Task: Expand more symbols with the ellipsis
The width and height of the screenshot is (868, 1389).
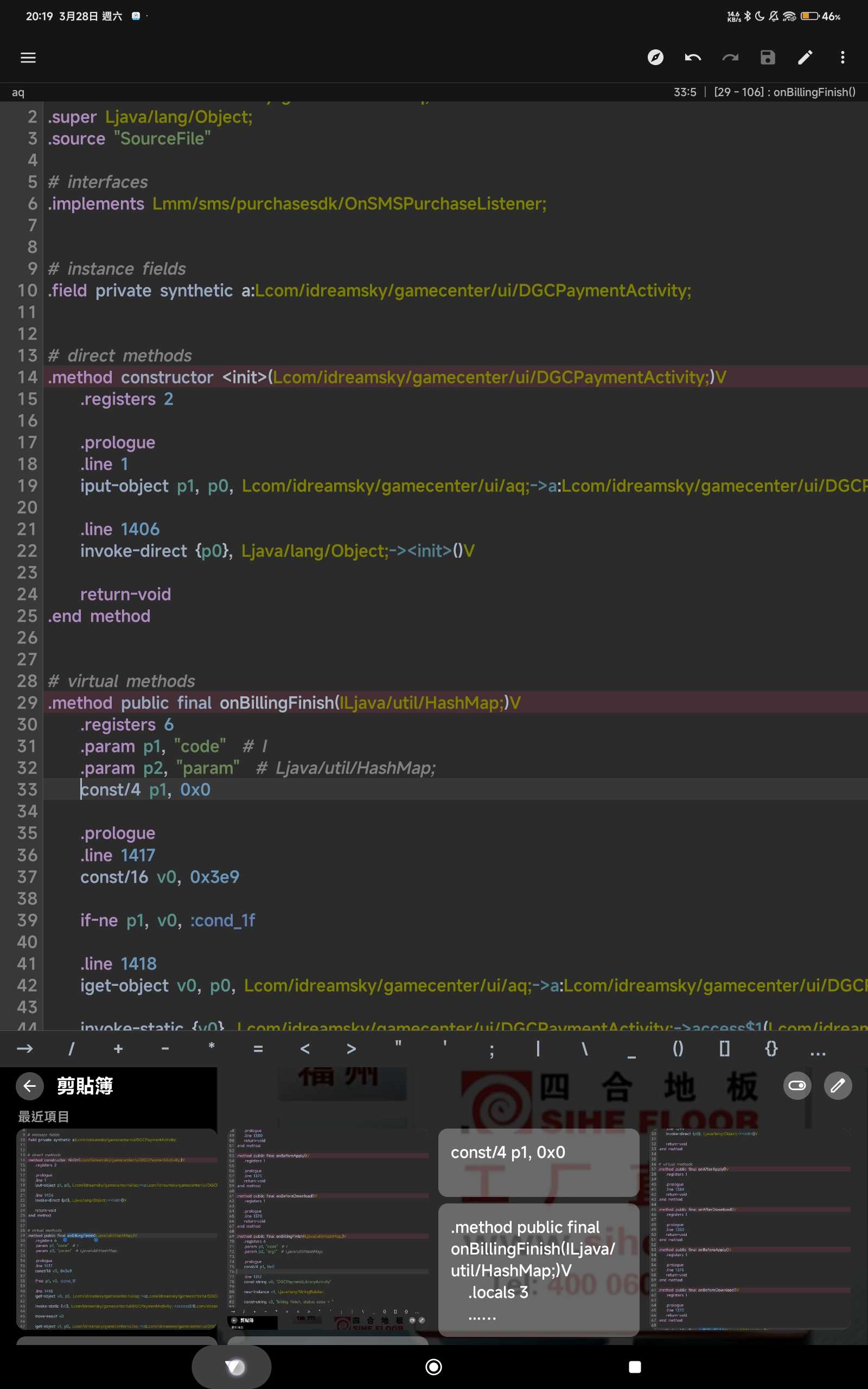Action: [x=818, y=1049]
